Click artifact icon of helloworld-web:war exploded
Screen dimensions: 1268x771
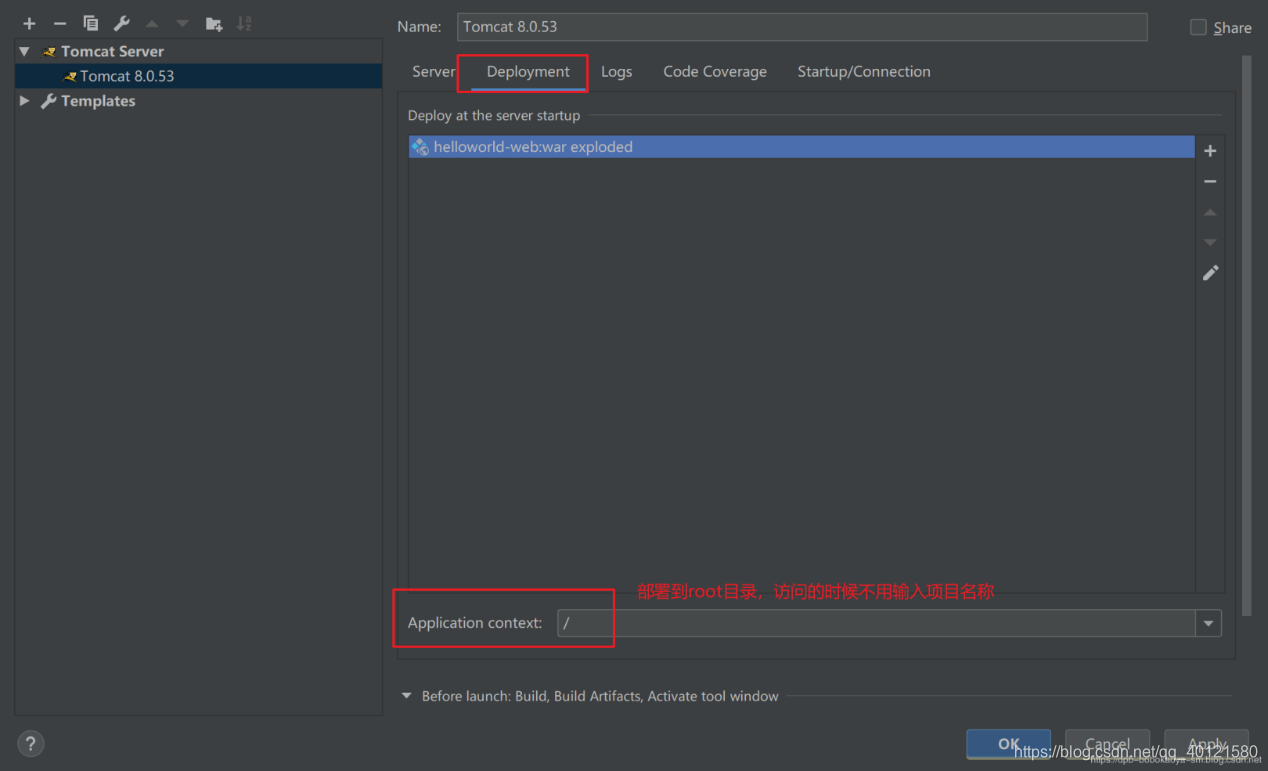[x=420, y=147]
